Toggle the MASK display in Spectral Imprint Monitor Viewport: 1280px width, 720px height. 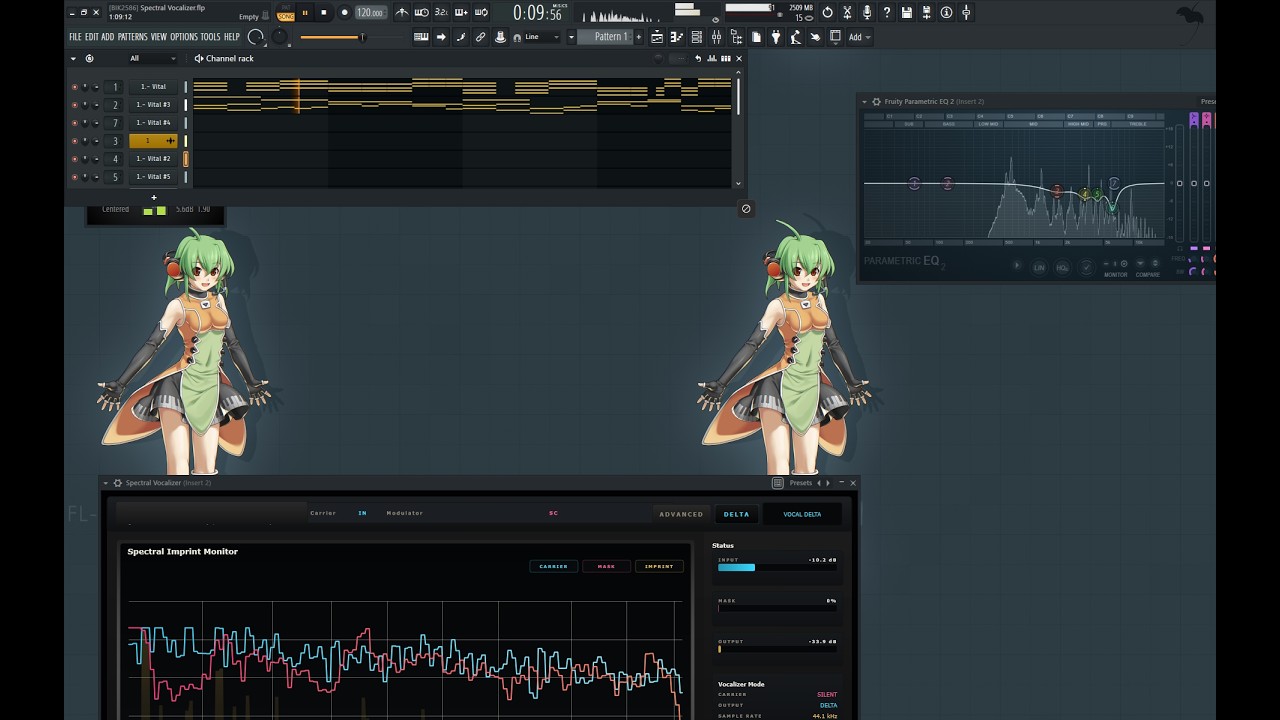[606, 566]
